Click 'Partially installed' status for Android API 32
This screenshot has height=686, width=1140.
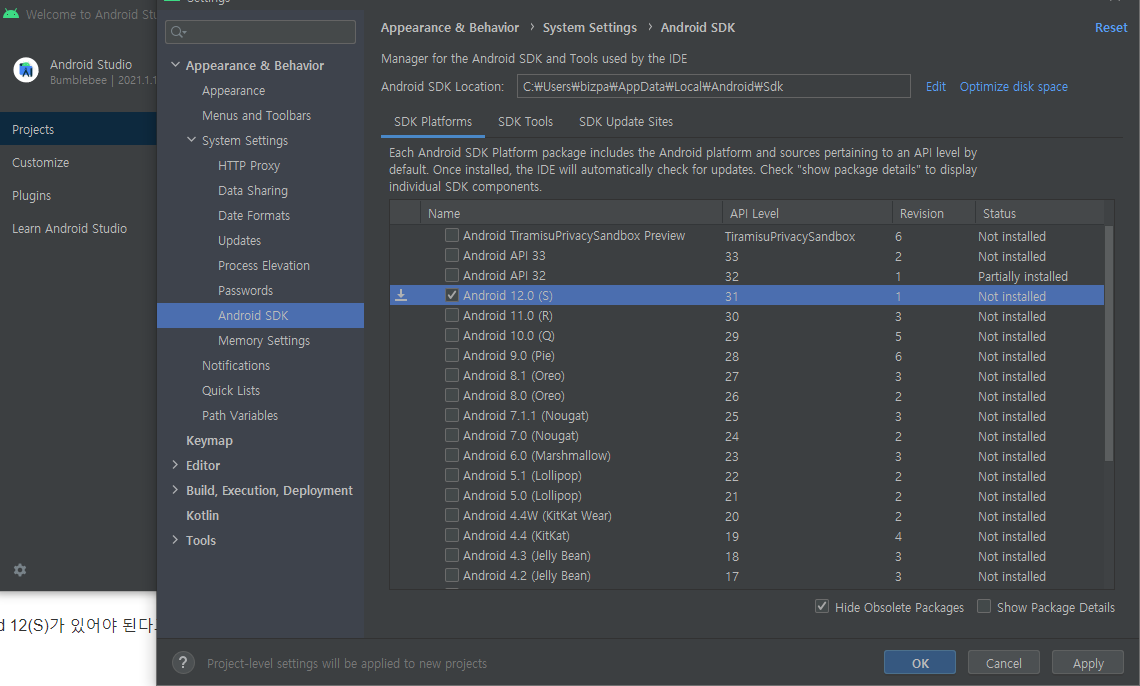(x=1022, y=276)
